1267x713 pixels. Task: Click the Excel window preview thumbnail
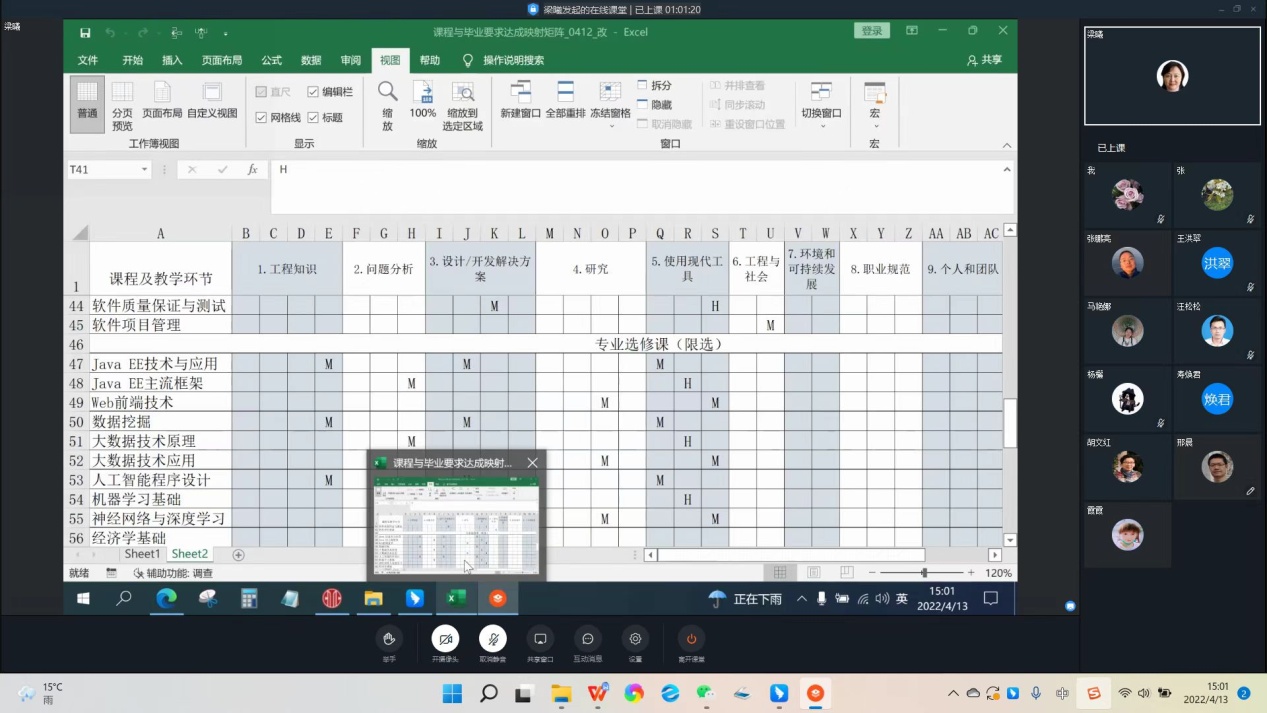(x=456, y=525)
